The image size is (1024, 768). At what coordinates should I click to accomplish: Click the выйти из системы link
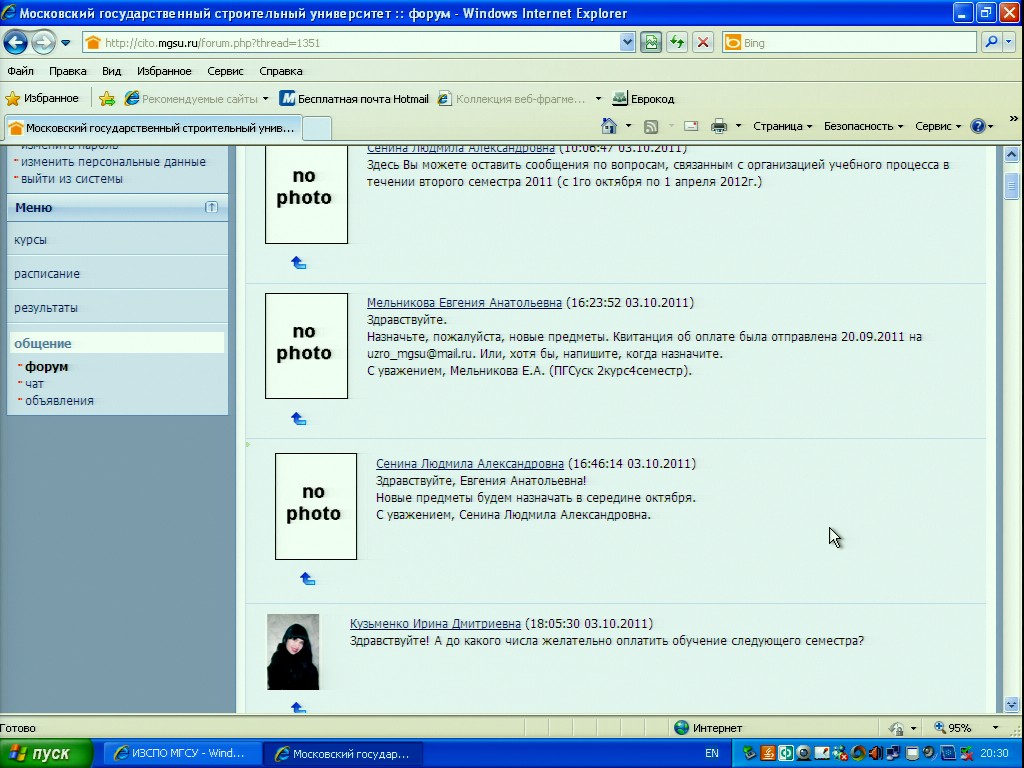pyautogui.click(x=72, y=179)
